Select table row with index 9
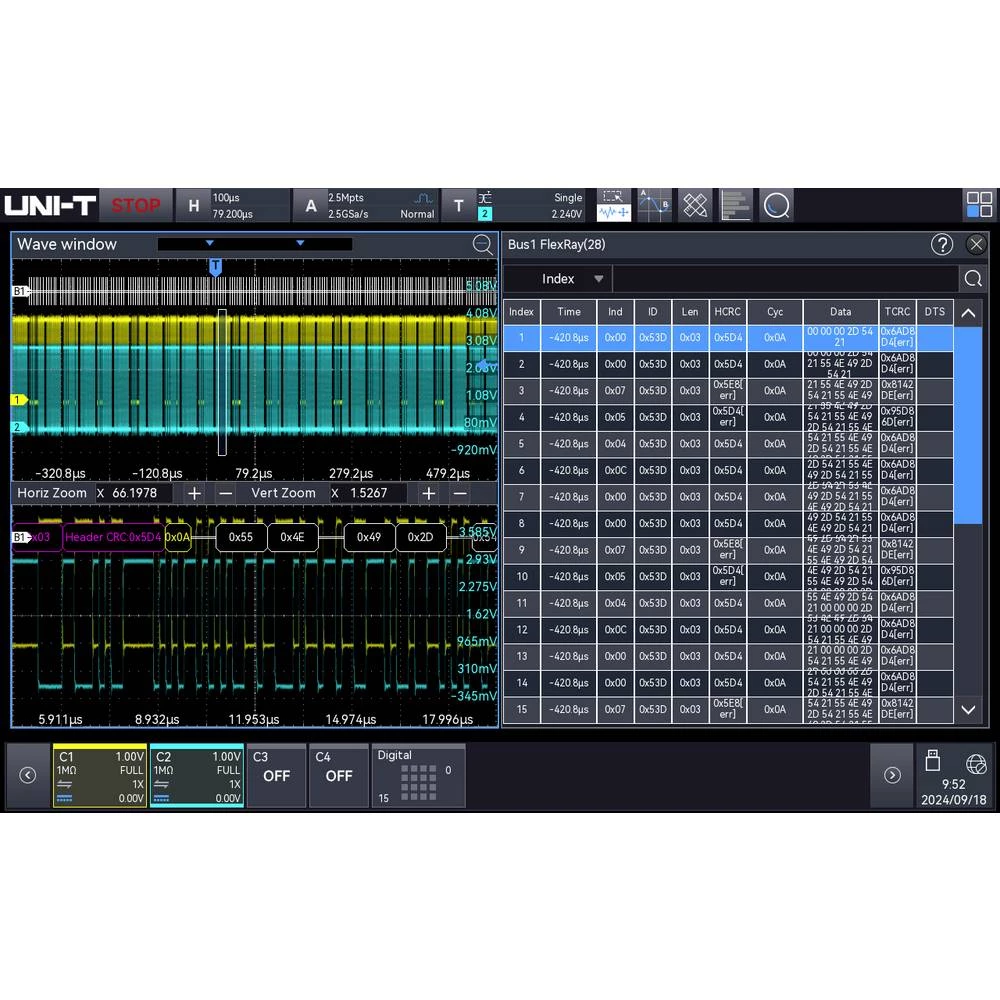Viewport: 1000px width, 1000px height. pyautogui.click(x=728, y=550)
